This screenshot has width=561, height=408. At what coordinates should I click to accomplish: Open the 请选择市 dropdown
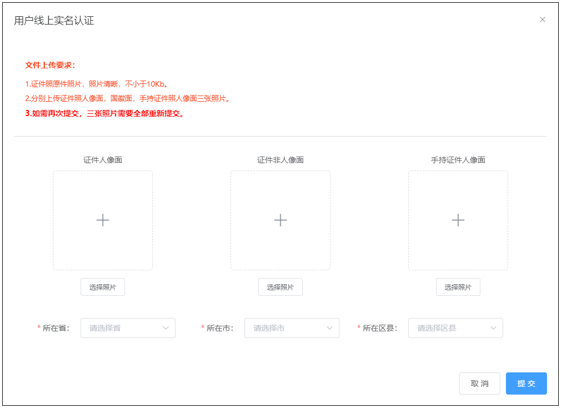click(292, 328)
